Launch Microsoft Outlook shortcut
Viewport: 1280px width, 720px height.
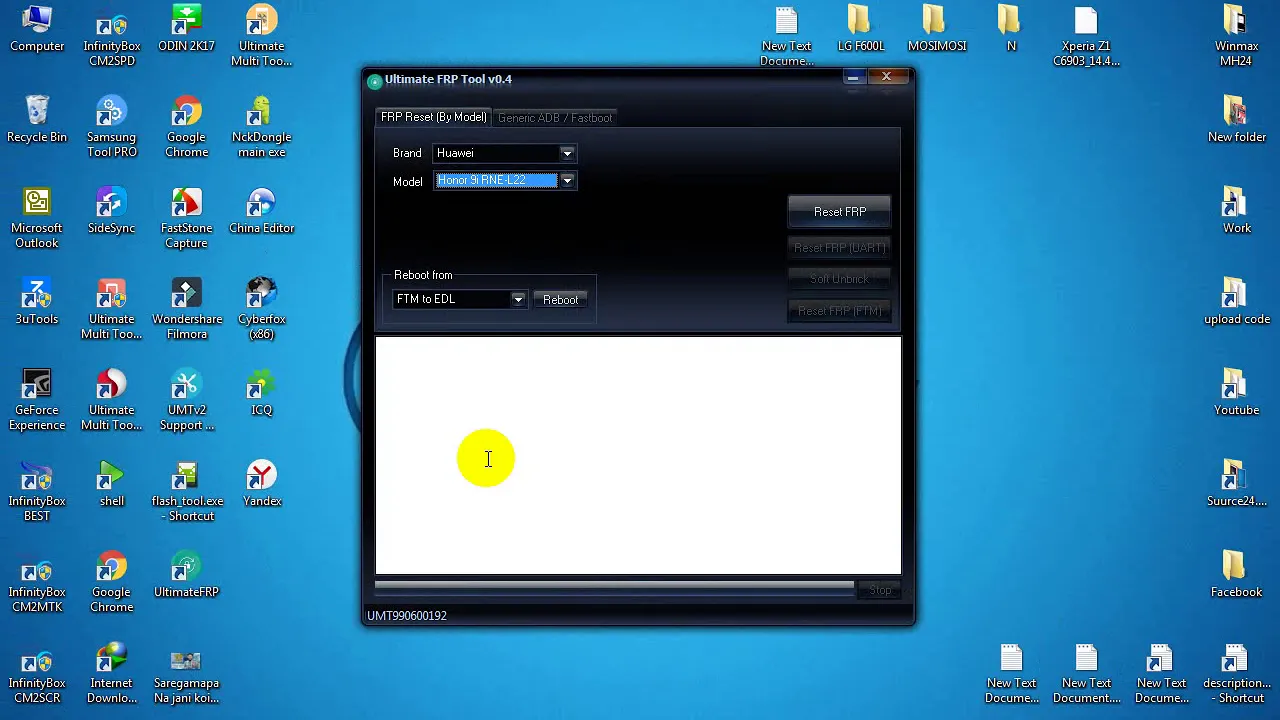point(37,218)
